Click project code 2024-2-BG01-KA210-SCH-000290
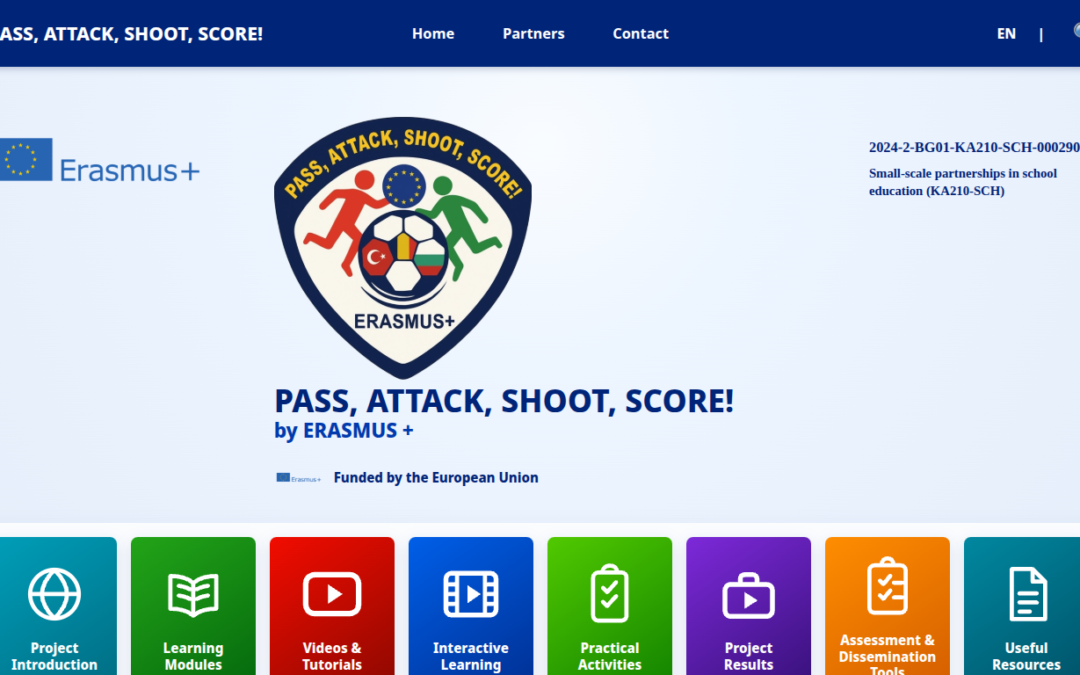 click(x=974, y=147)
